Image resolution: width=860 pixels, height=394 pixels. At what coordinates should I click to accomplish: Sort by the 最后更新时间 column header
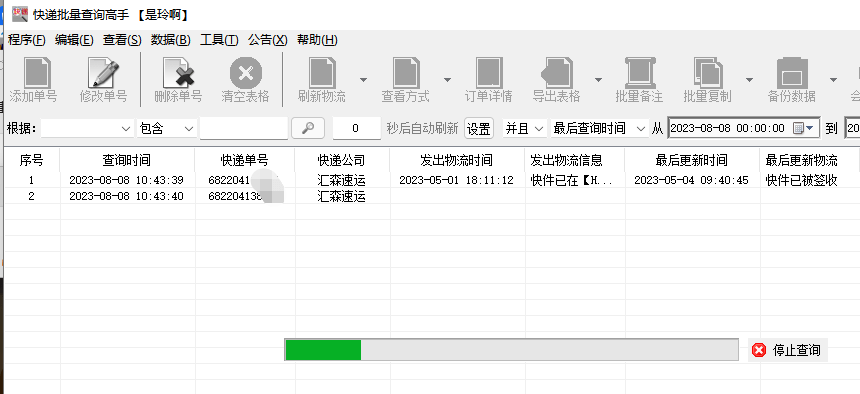tap(692, 160)
